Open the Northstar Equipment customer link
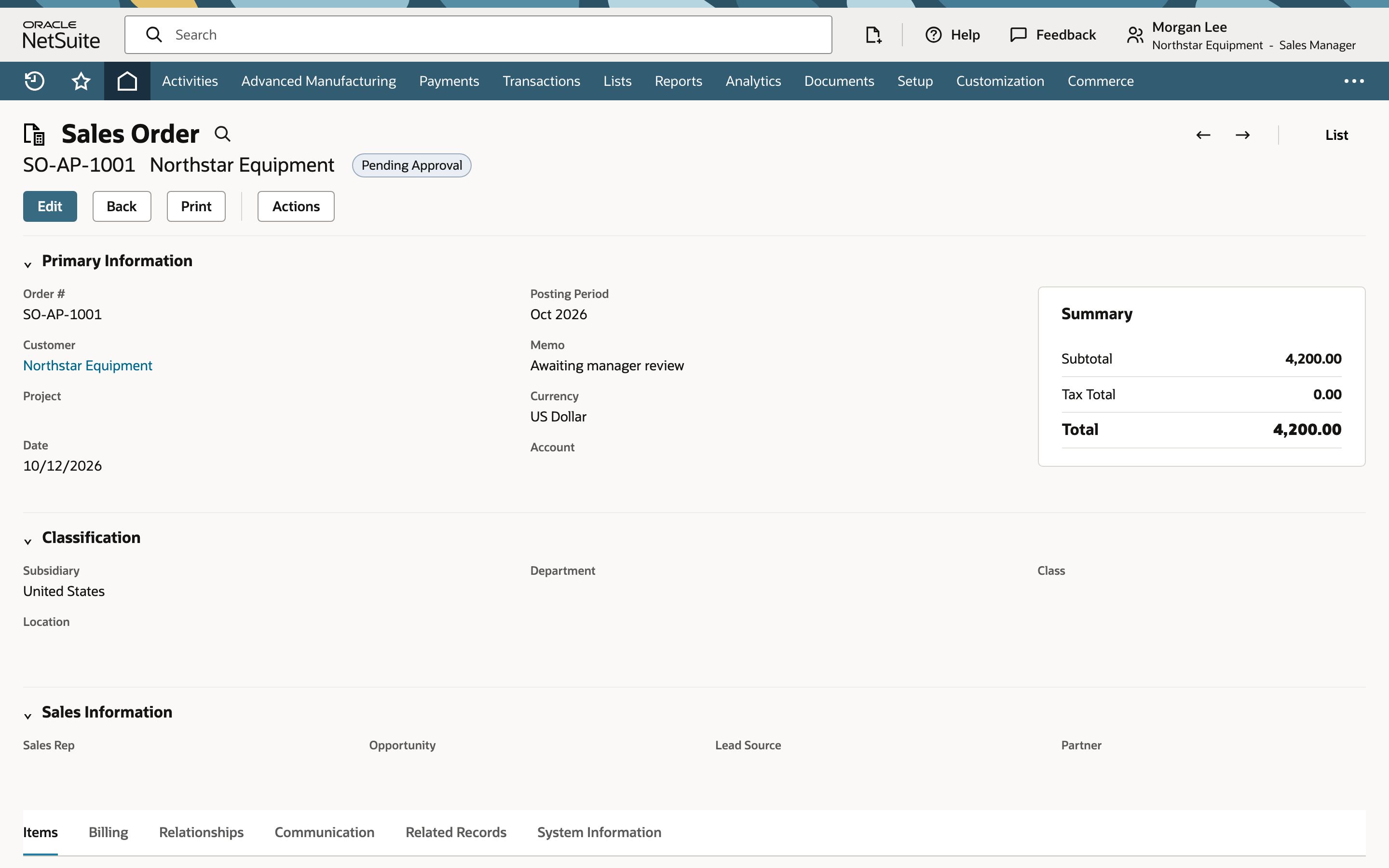Viewport: 1389px width, 868px height. [x=87, y=365]
